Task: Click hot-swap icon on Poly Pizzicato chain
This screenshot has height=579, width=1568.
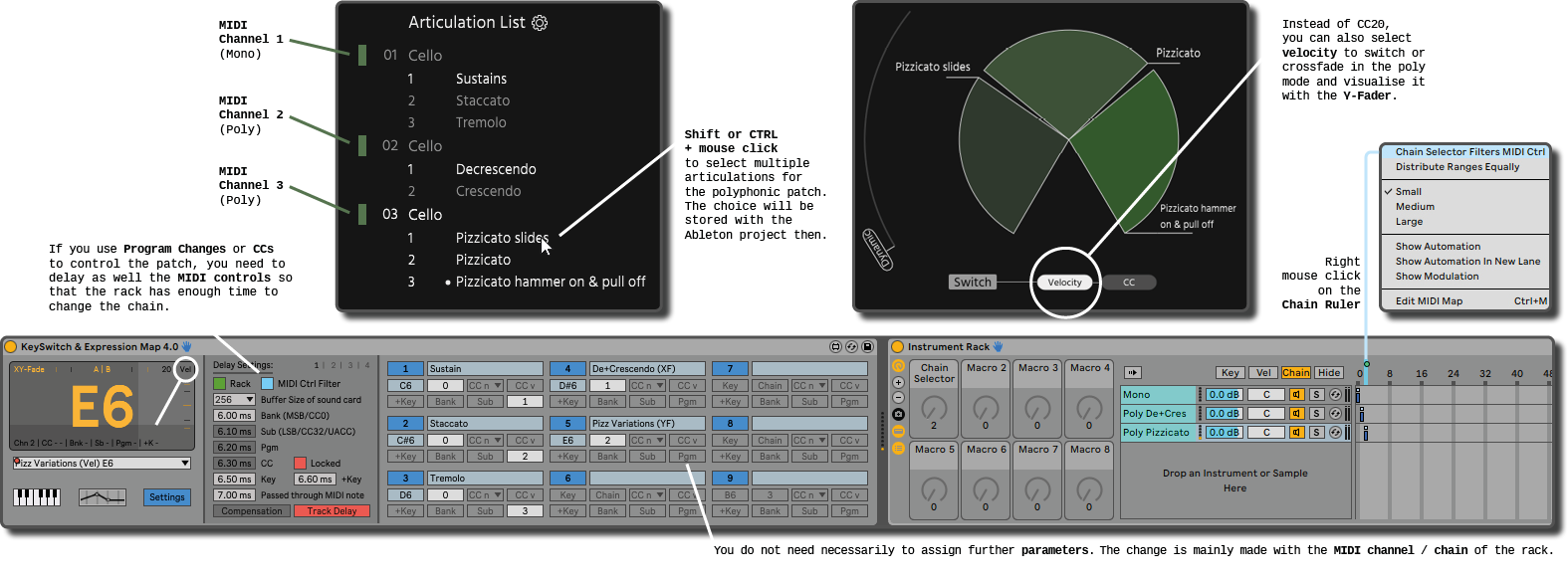Action: tap(1335, 433)
